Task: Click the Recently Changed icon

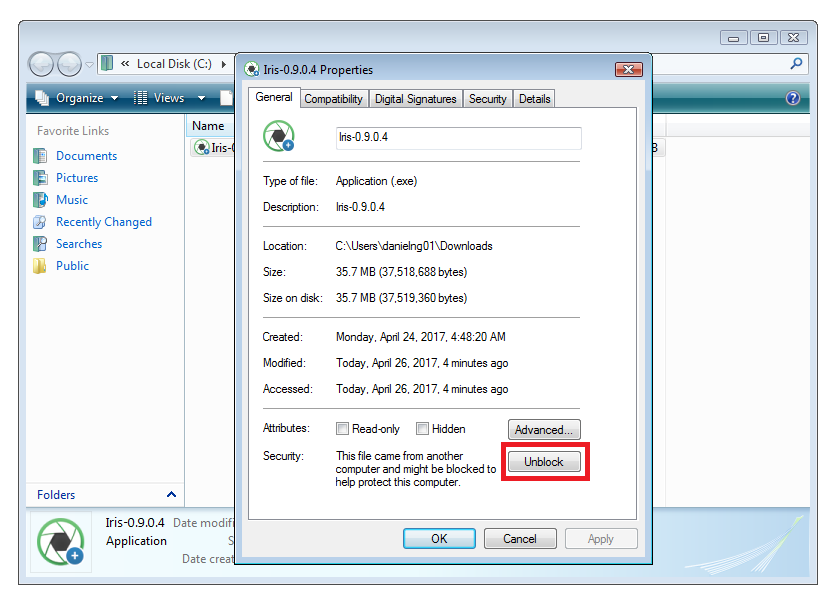Action: [41, 222]
